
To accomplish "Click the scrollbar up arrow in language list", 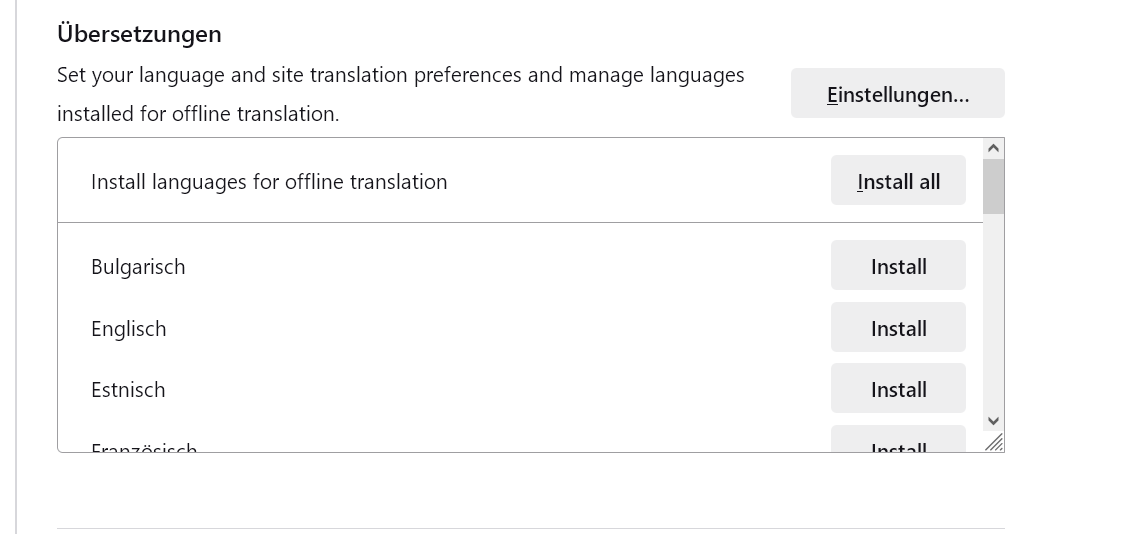I will [x=993, y=148].
